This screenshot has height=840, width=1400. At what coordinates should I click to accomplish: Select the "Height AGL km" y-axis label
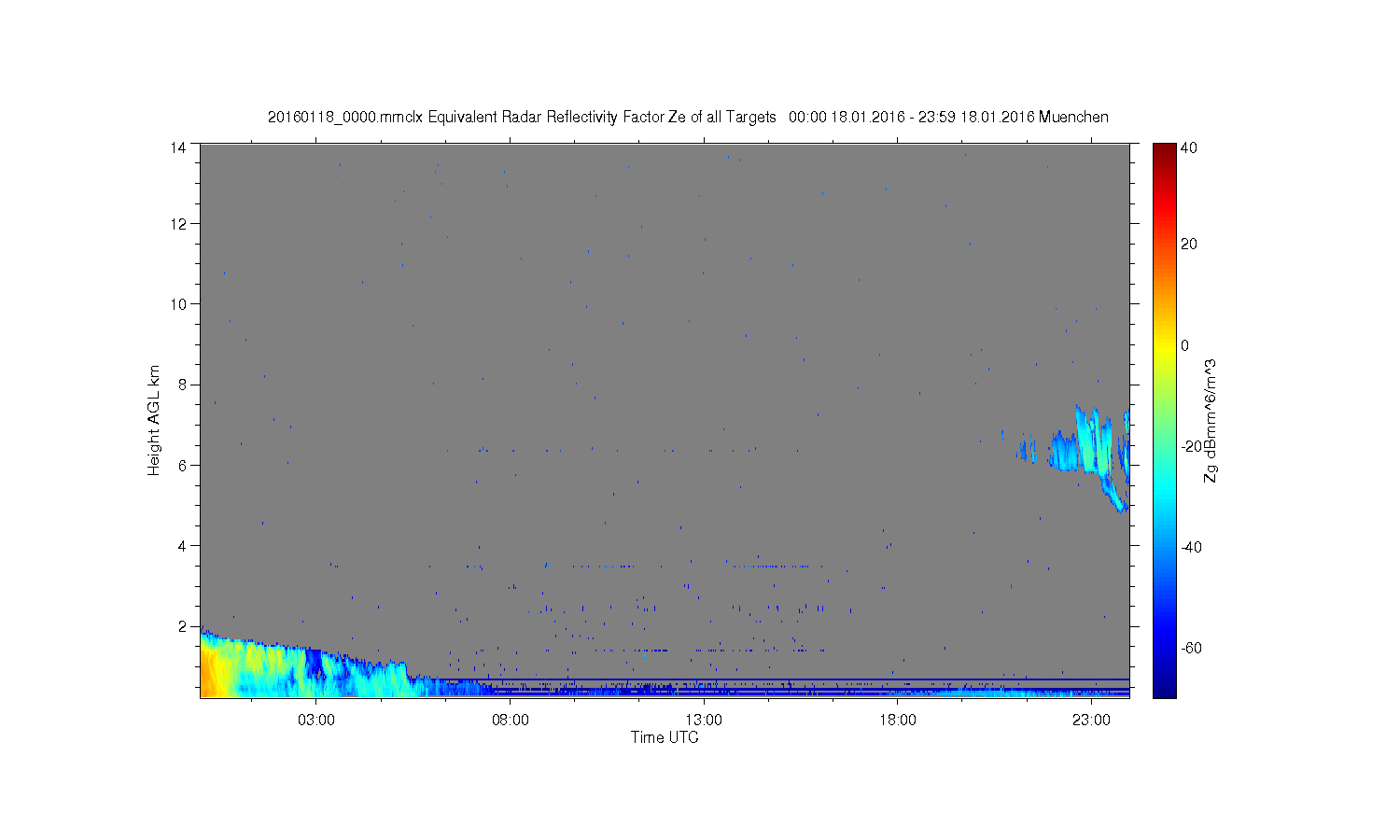(x=154, y=420)
